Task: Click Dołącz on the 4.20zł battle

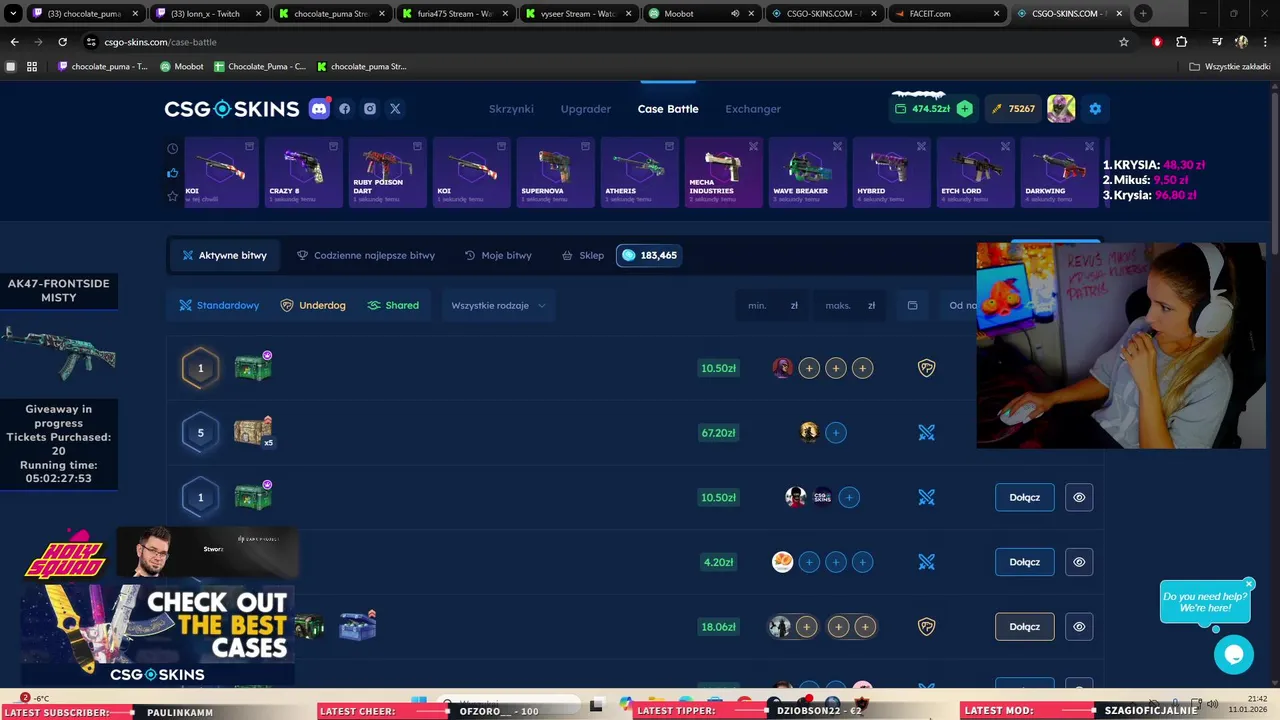Action: [x=1025, y=562]
